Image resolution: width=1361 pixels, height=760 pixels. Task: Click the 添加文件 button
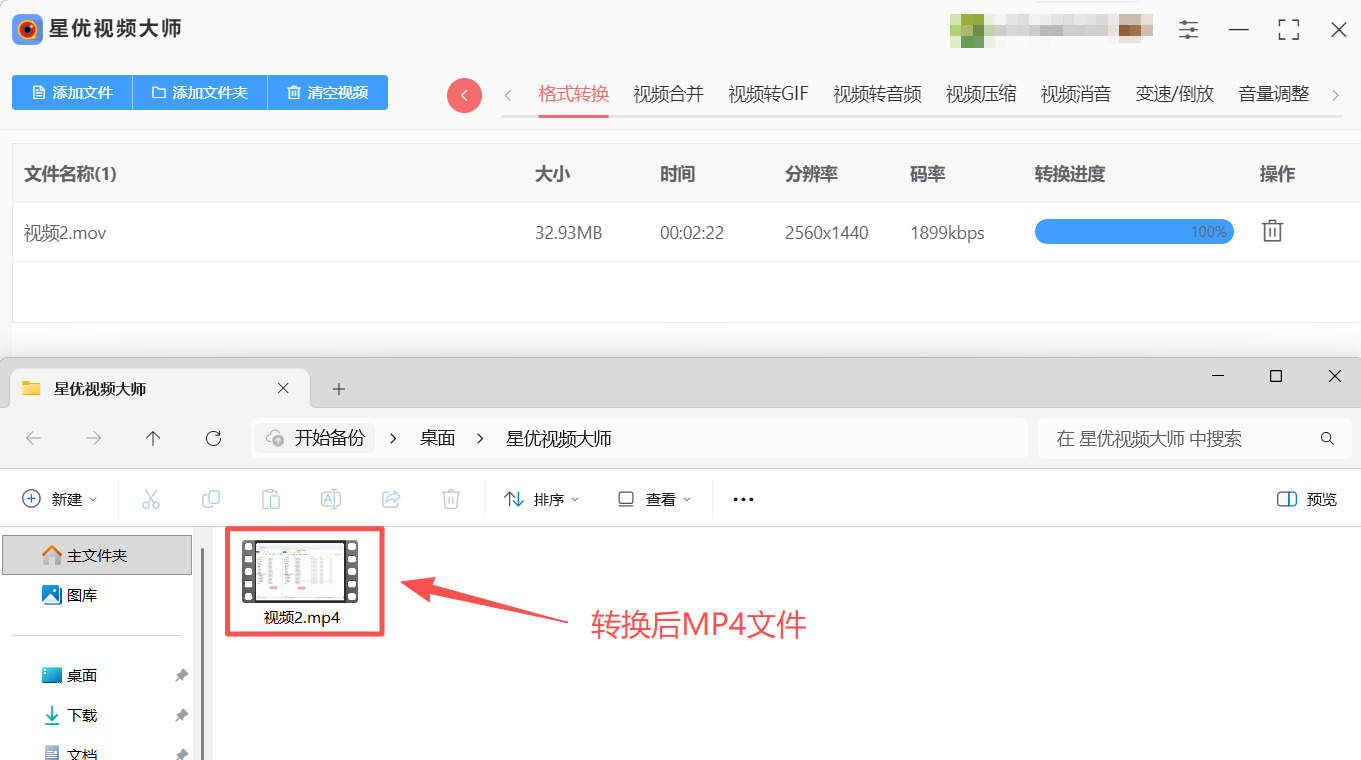(72, 93)
